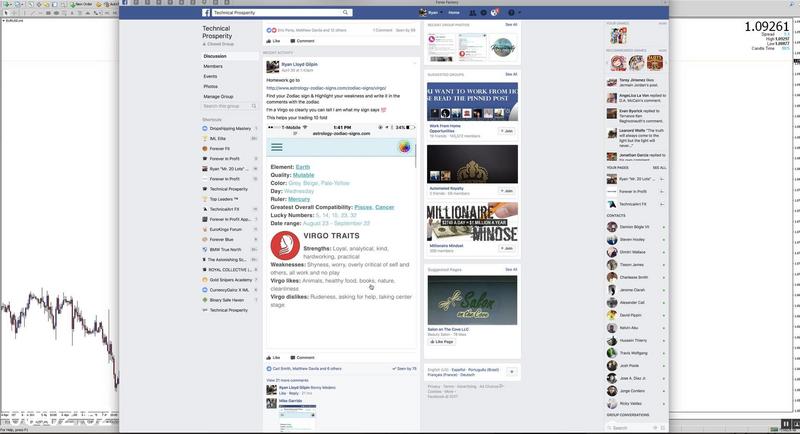Click New Order in the trading platform toolbar
Screen dimensions: 800x434
pos(81,4)
